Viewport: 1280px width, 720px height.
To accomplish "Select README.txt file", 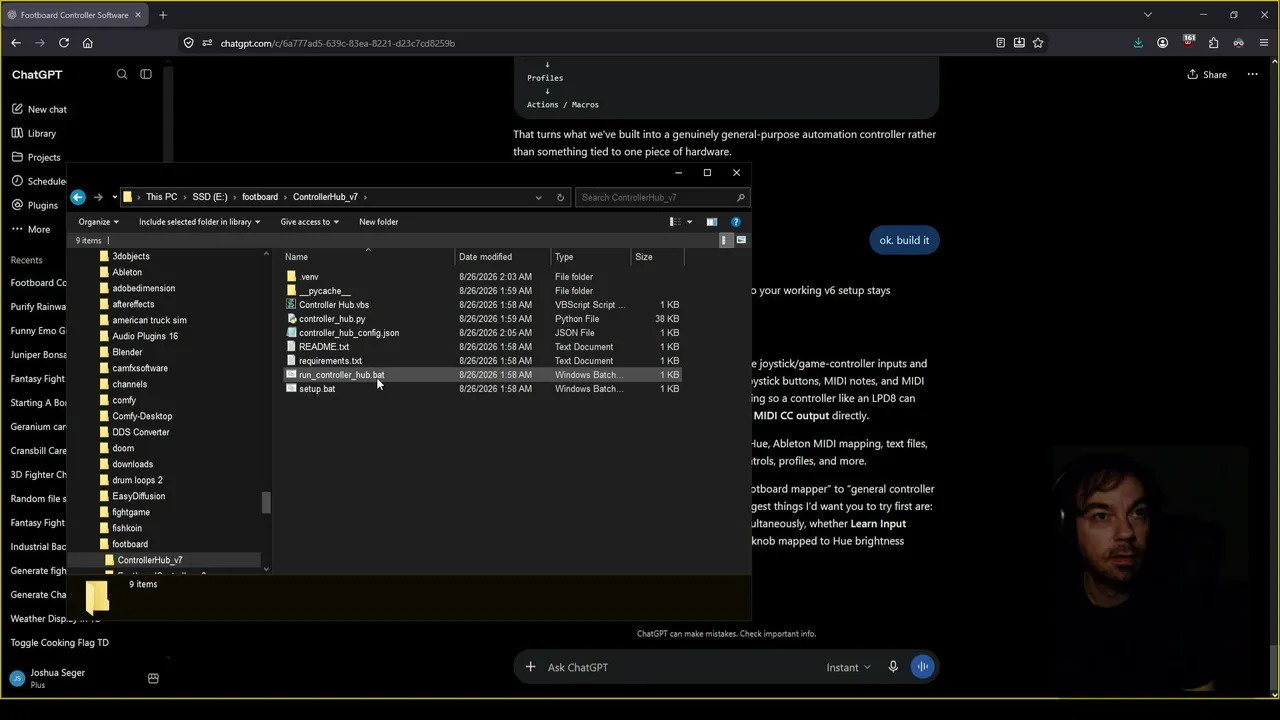I will (x=324, y=347).
